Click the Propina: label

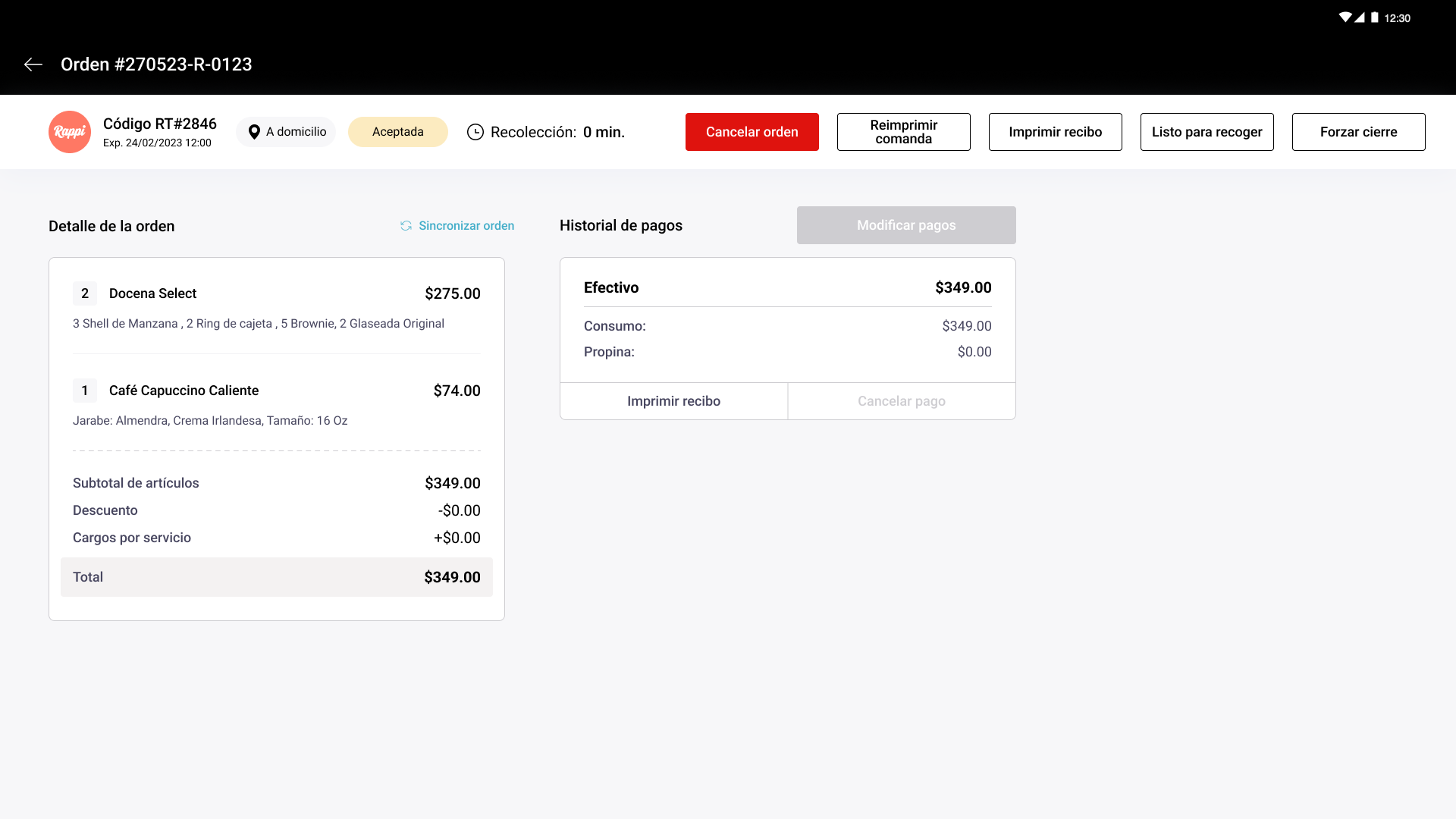pyautogui.click(x=609, y=352)
